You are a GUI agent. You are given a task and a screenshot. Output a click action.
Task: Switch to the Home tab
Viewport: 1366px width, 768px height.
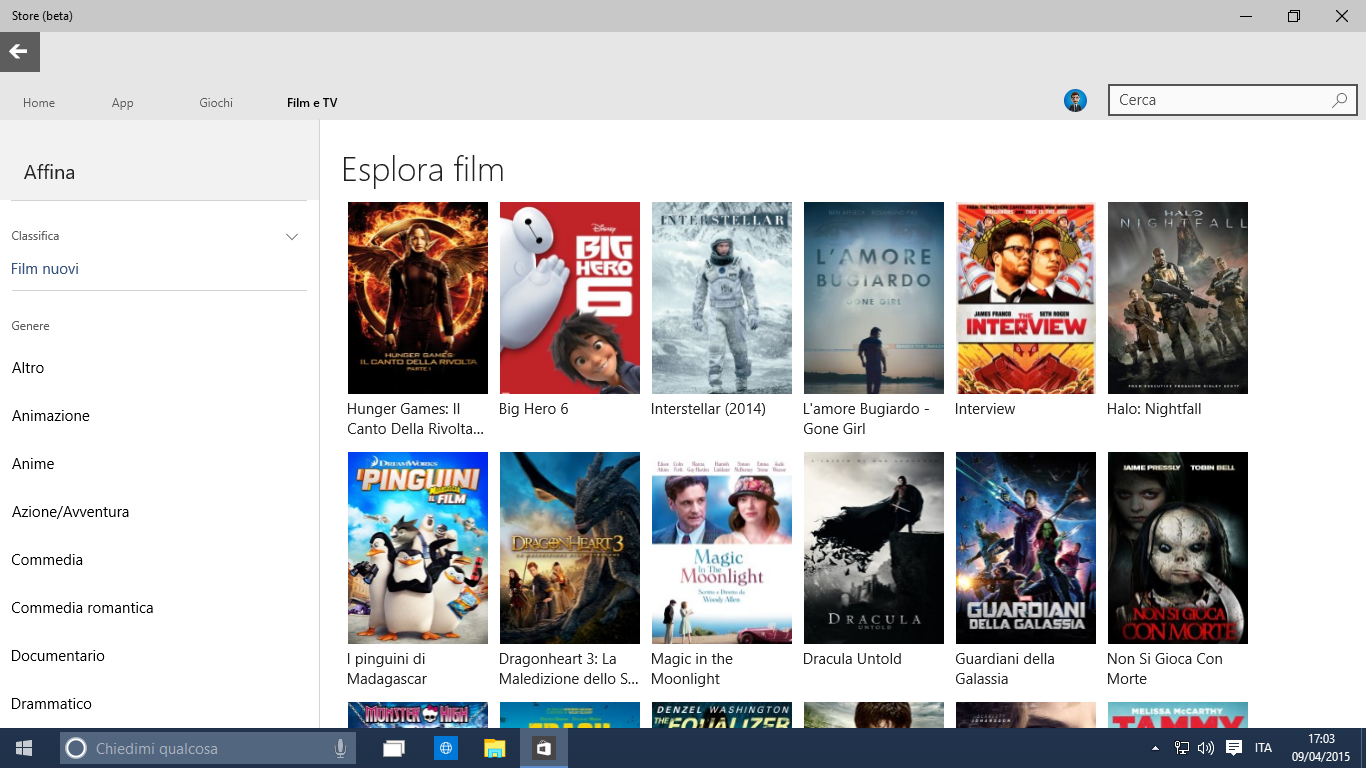[x=39, y=103]
